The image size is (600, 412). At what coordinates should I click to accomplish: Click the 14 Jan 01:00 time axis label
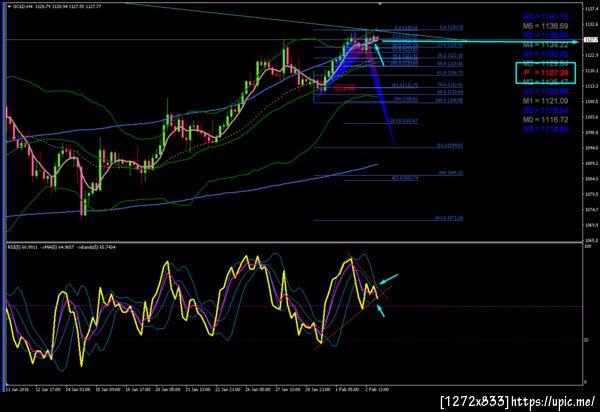coord(78,389)
